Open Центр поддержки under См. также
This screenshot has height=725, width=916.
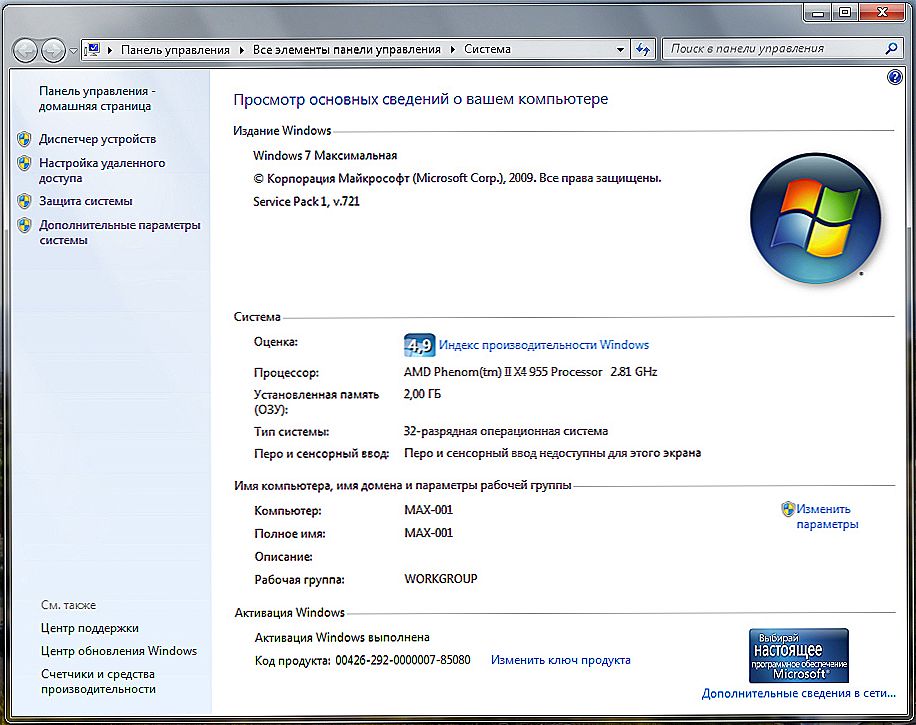tap(89, 628)
